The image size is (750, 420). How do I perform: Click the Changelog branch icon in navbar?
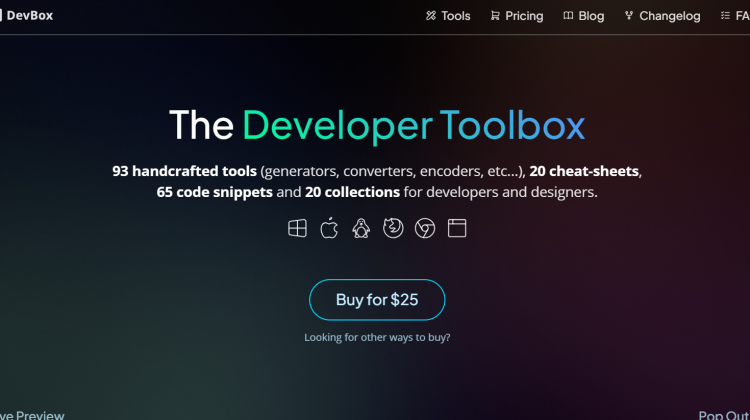tap(629, 16)
